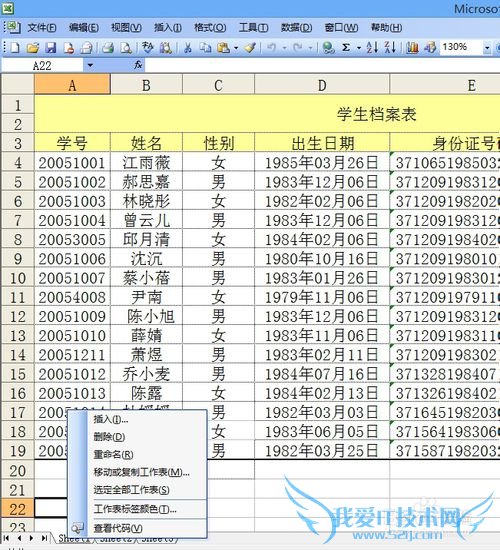Go to first sheet tab arrow
Viewport: 500px width, 550px height.
pyautogui.click(x=6, y=538)
